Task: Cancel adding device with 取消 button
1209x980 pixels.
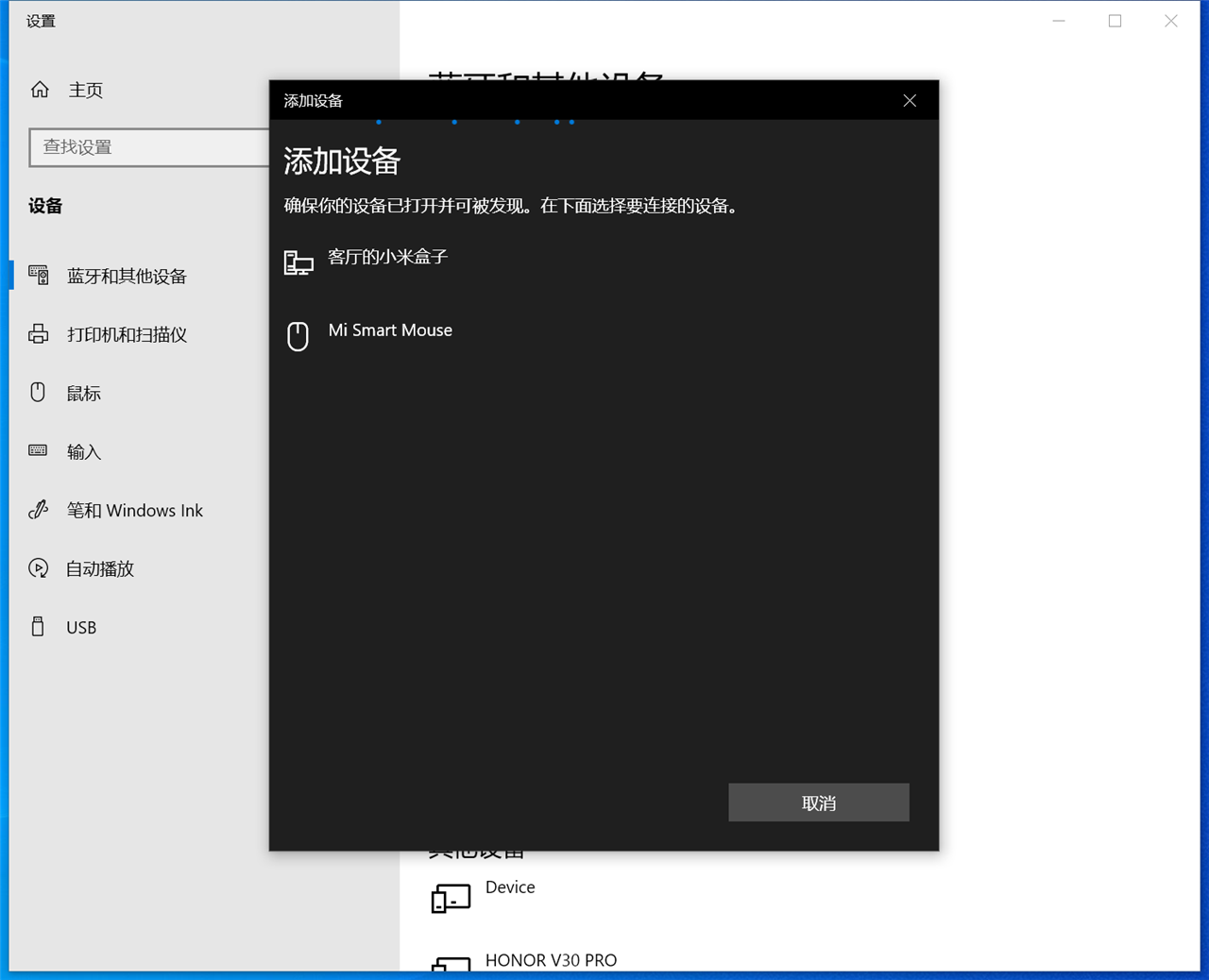Action: click(819, 803)
